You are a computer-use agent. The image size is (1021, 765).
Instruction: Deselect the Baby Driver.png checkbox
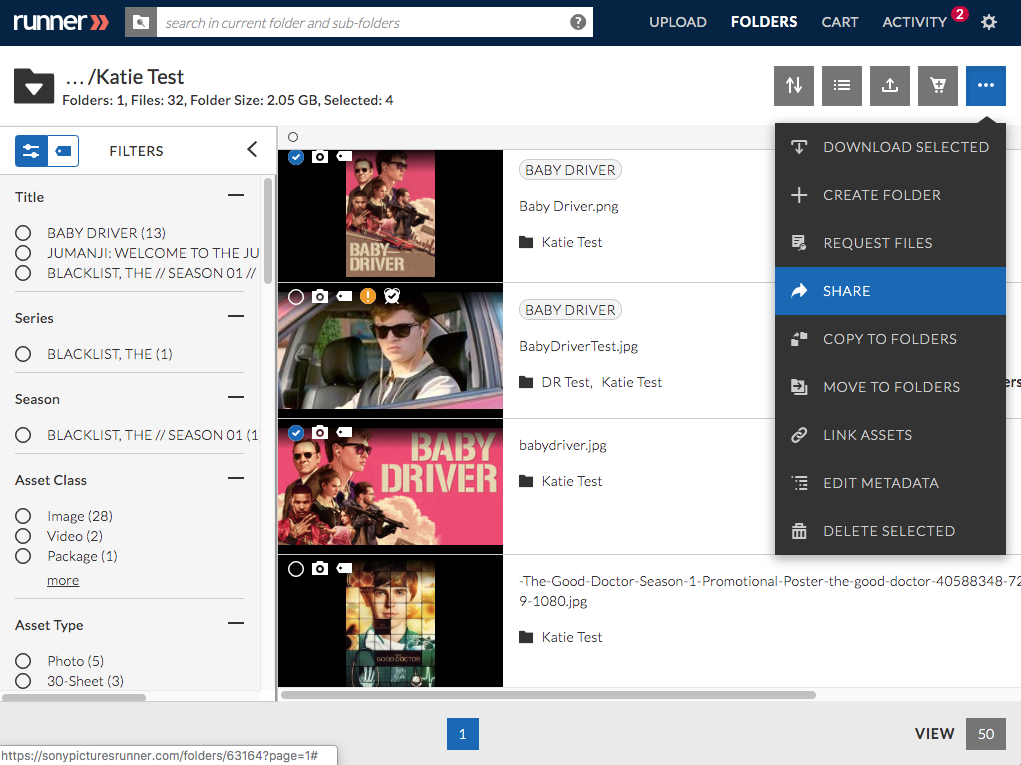click(296, 157)
